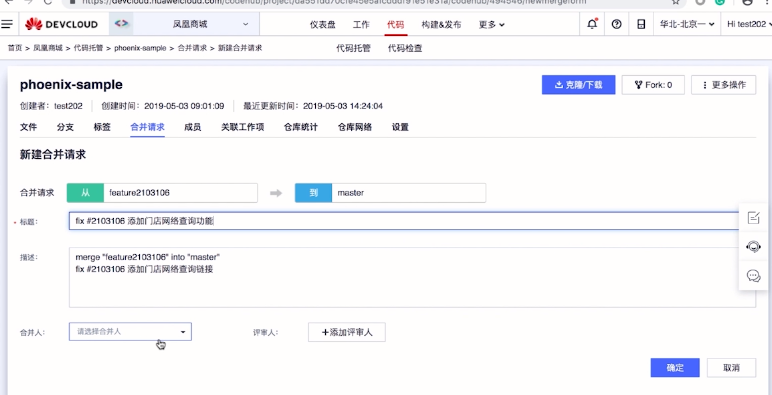Image resolution: width=772 pixels, height=395 pixels.
Task: Switch to the 标签 tab
Action: [102, 127]
